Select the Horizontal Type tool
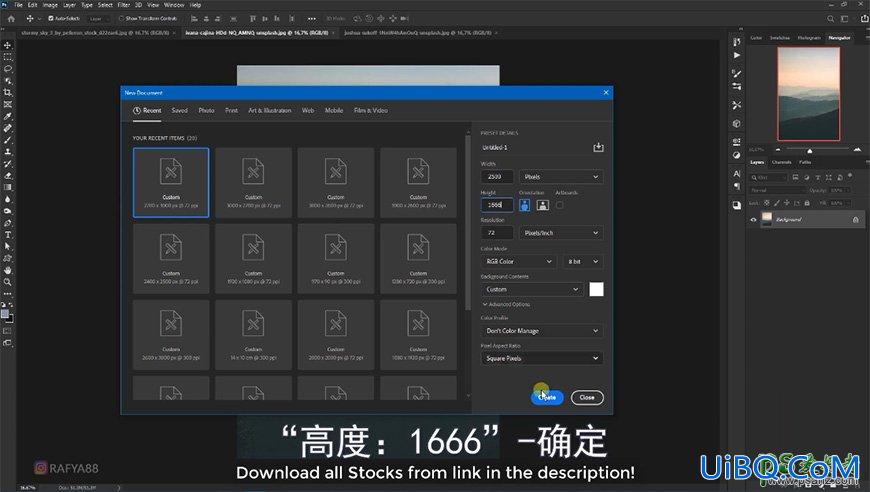Image resolution: width=870 pixels, height=492 pixels. click(8, 235)
